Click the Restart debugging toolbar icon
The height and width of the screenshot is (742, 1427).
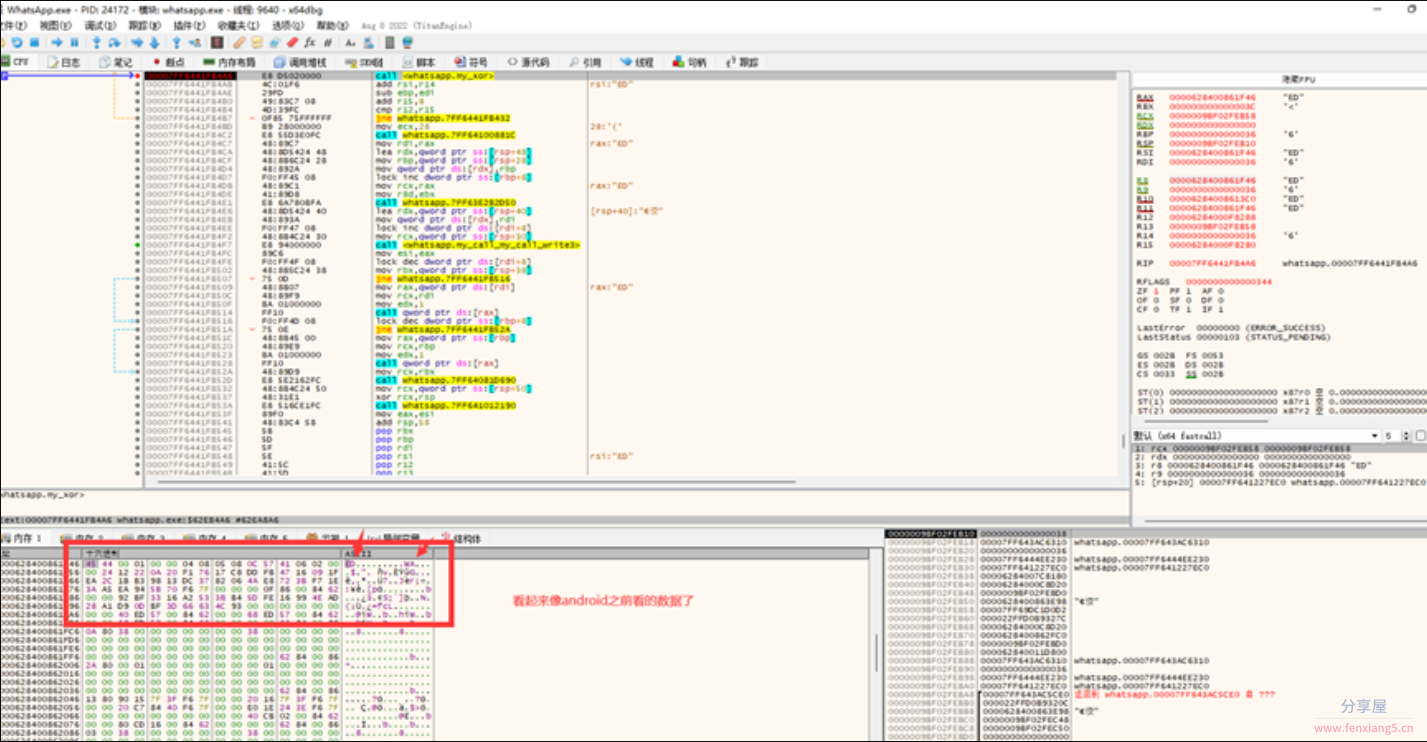(17, 43)
